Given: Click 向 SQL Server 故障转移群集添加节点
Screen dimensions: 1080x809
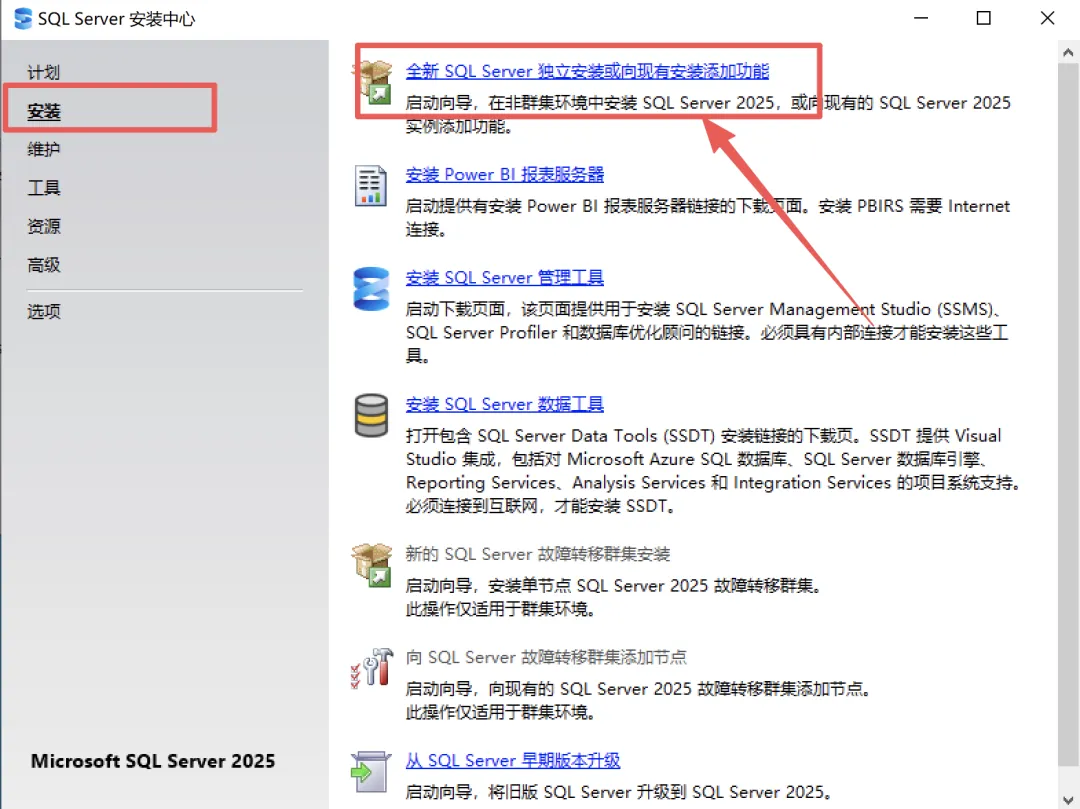Looking at the screenshot, I should click(546, 657).
